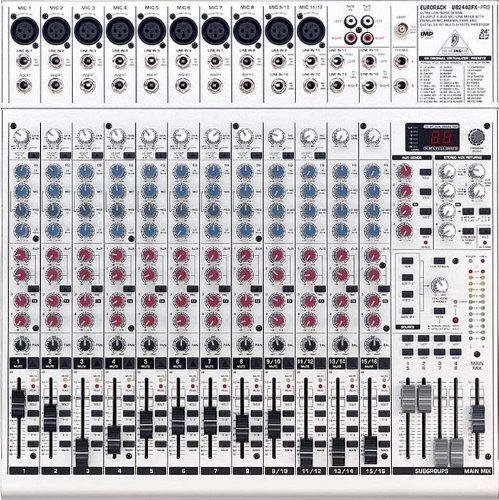This screenshot has height=500, width=499.
Task: Click the white Tape In left RCA jack
Action: pos(351,22)
